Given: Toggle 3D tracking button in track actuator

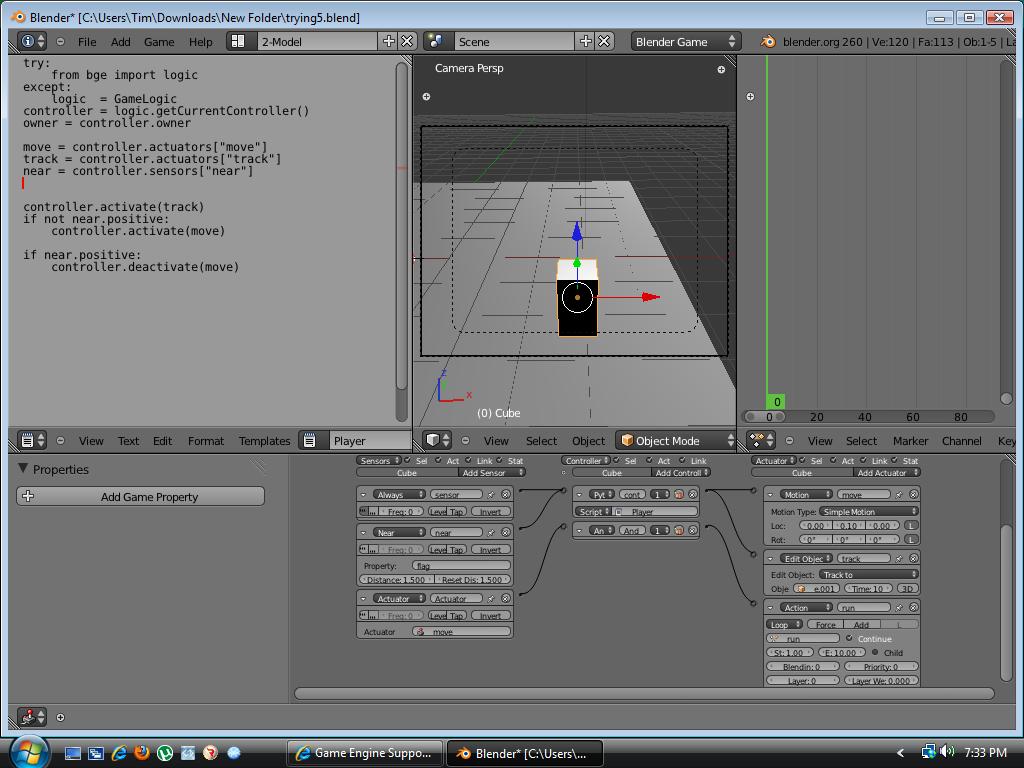Looking at the screenshot, I should pos(907,588).
